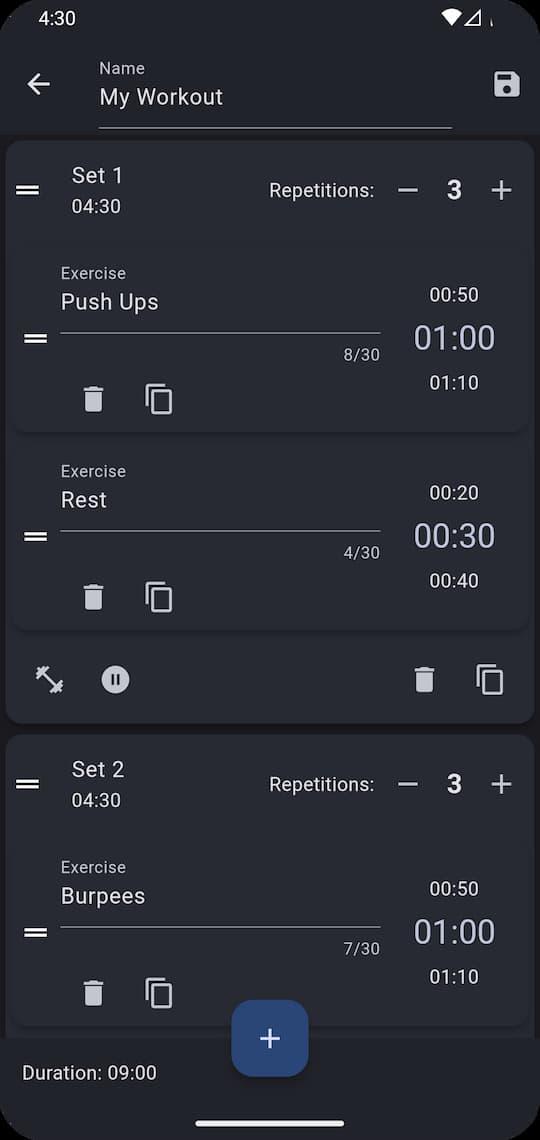The width and height of the screenshot is (540, 1140).
Task: Decrease Set 1 repetitions
Action: pyautogui.click(x=408, y=190)
